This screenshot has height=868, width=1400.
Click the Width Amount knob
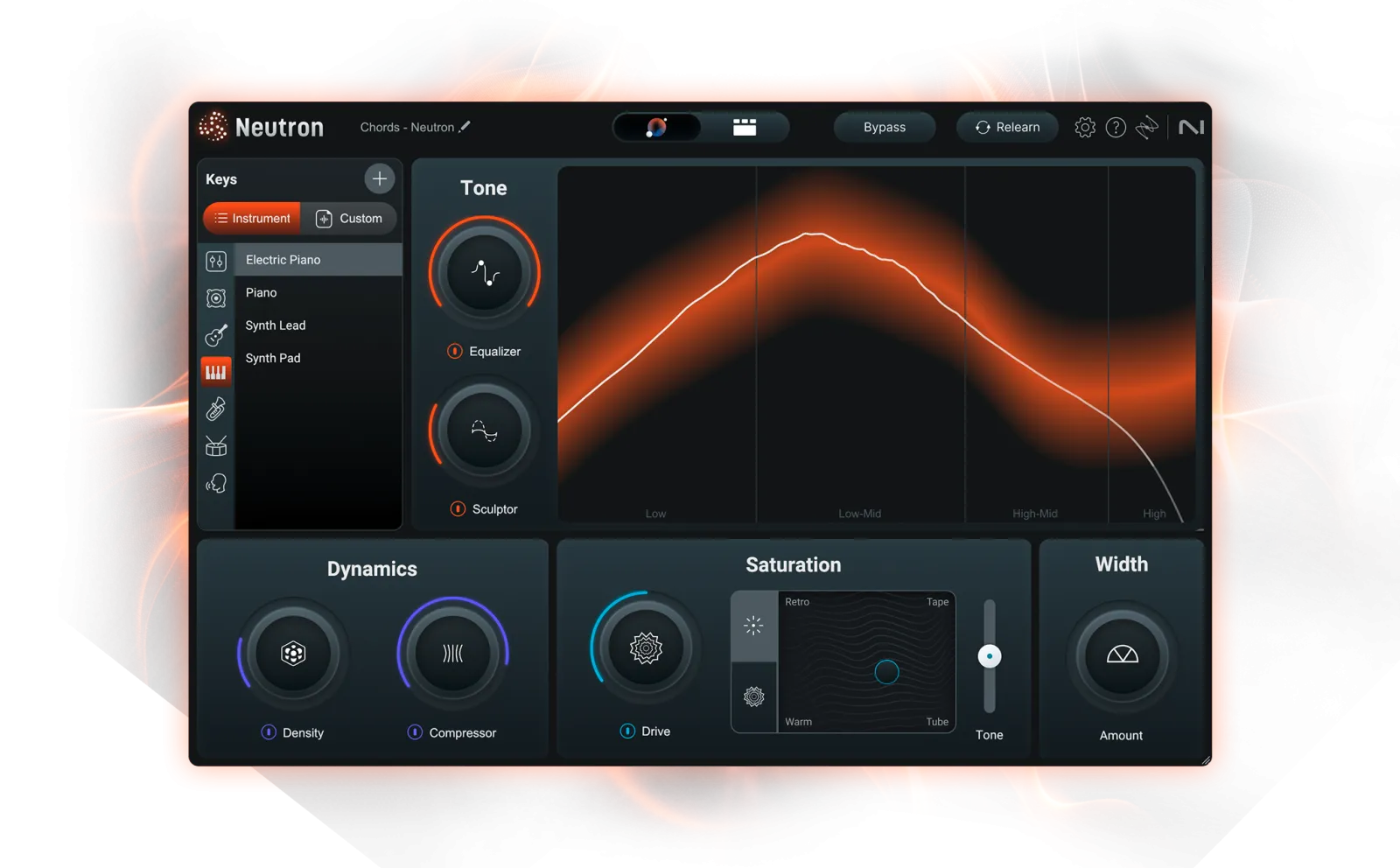(x=1122, y=655)
